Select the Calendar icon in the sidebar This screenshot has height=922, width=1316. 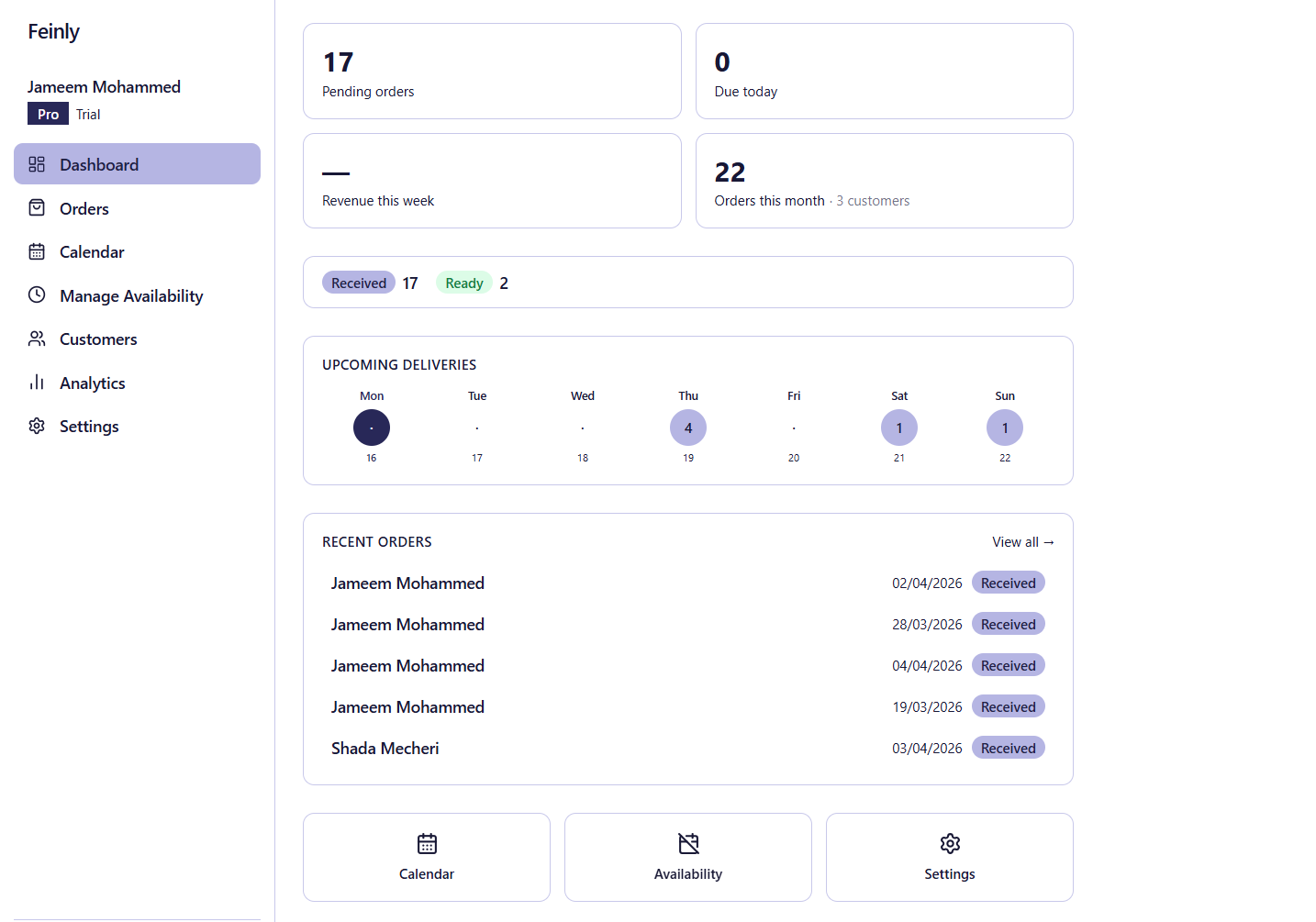point(37,251)
